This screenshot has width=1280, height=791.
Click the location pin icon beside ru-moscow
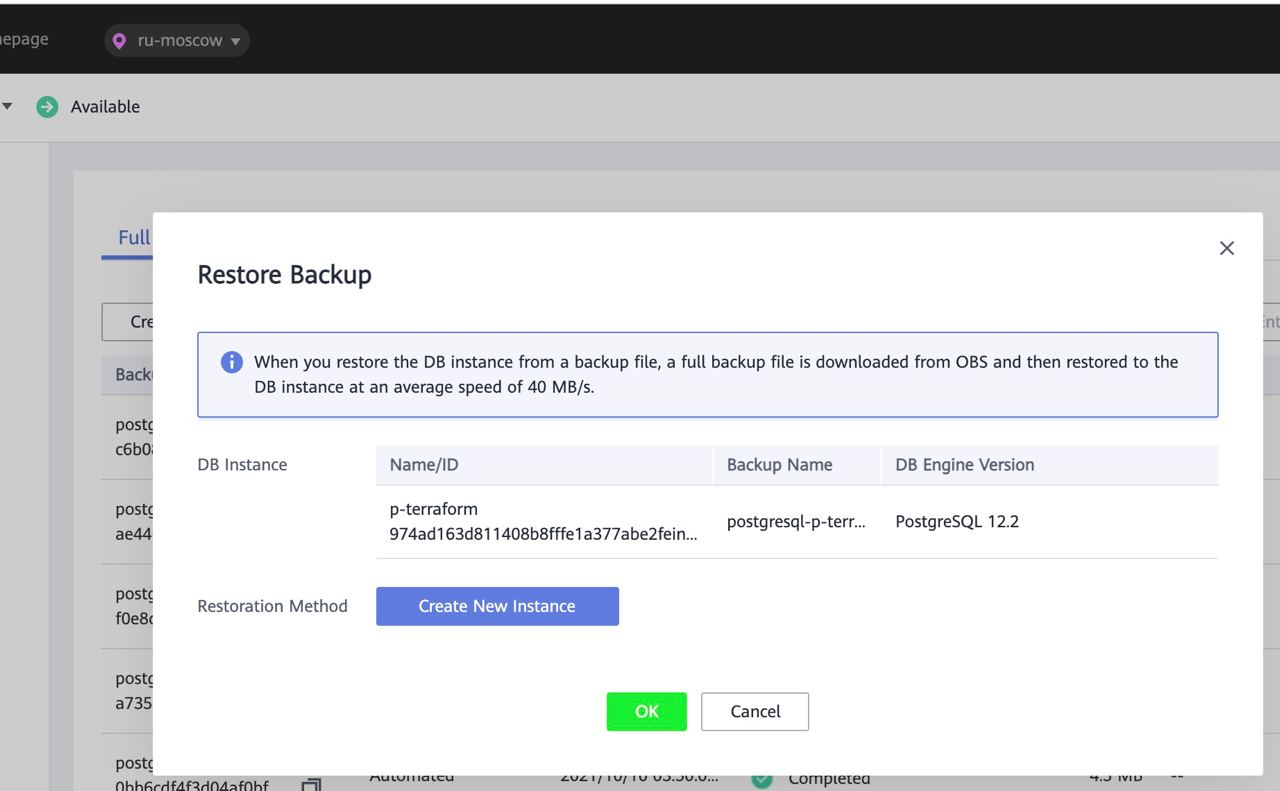tap(120, 41)
